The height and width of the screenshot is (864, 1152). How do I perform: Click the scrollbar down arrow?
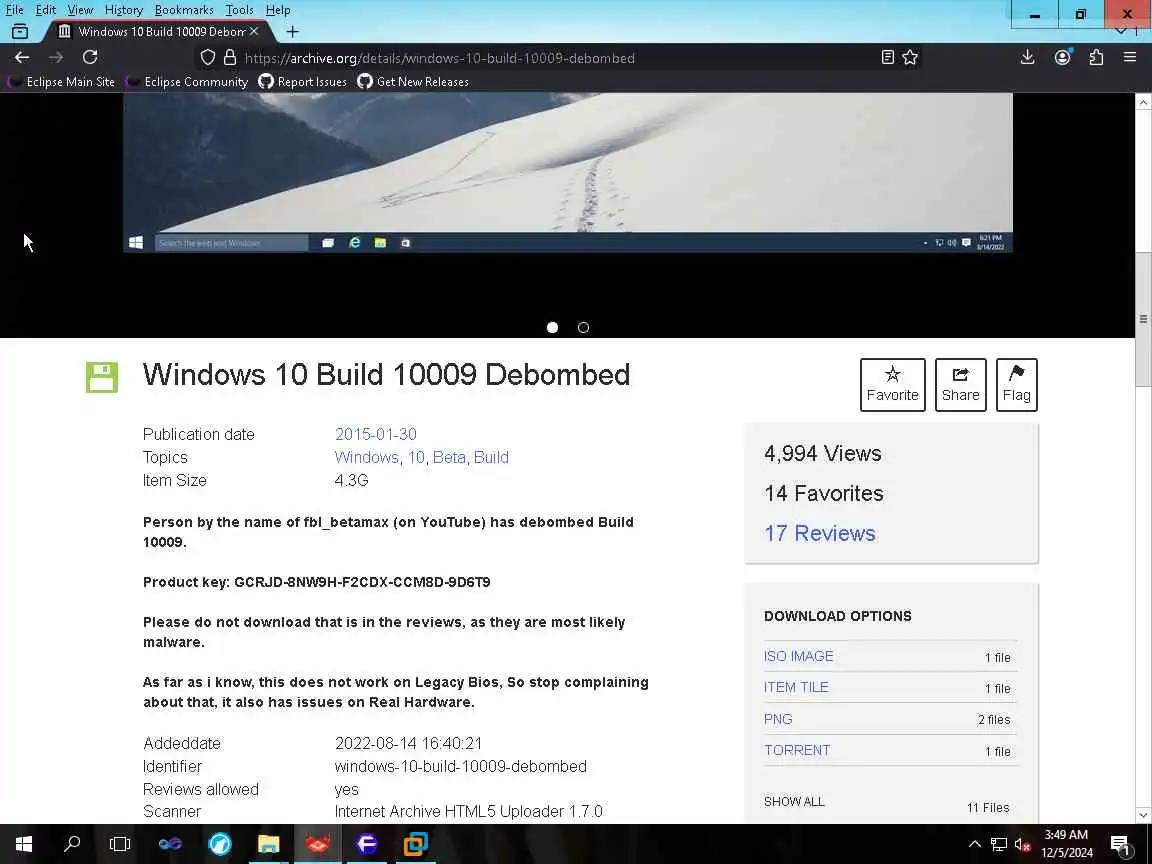(1143, 815)
